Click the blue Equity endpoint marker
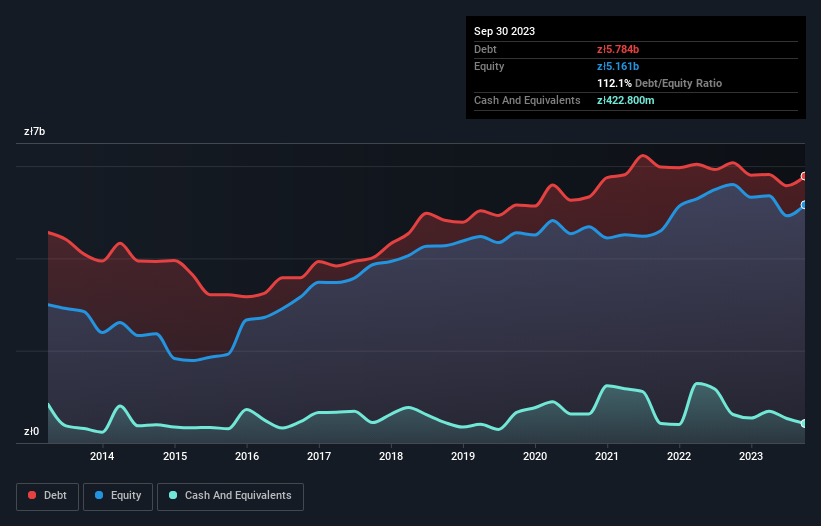The height and width of the screenshot is (526, 821). (804, 205)
